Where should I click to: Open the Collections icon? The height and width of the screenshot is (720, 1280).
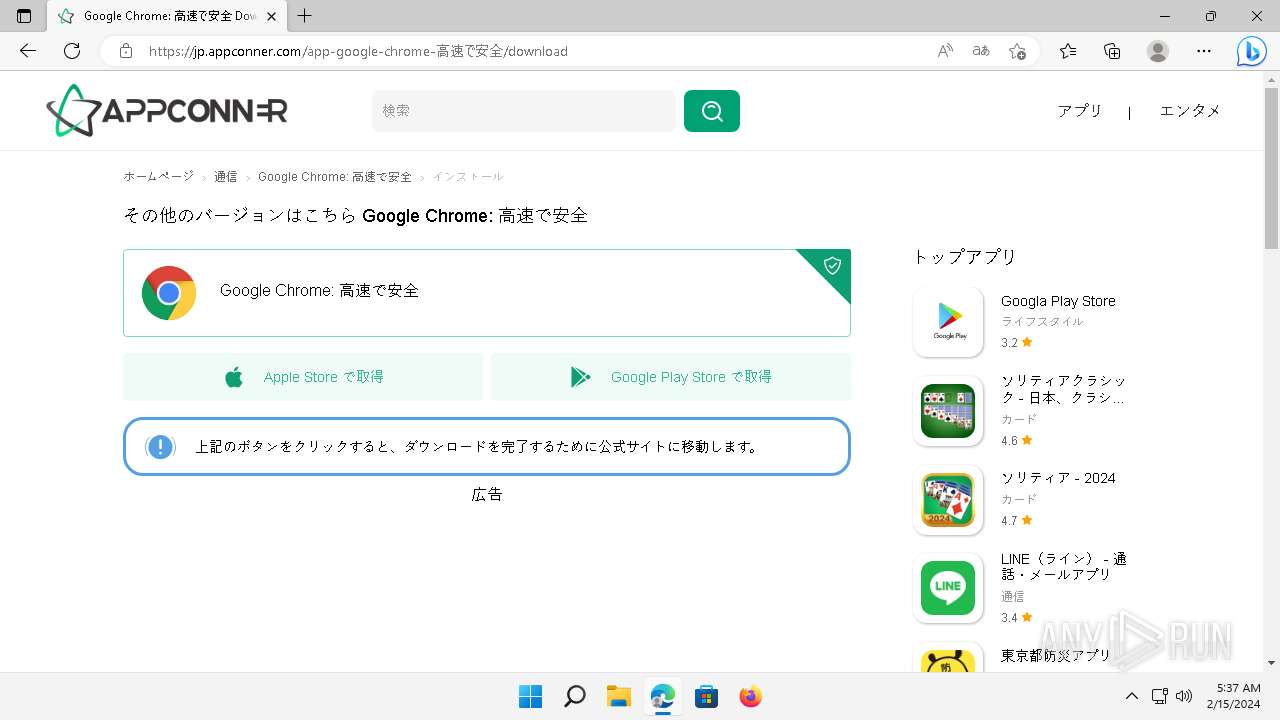pos(1112,51)
